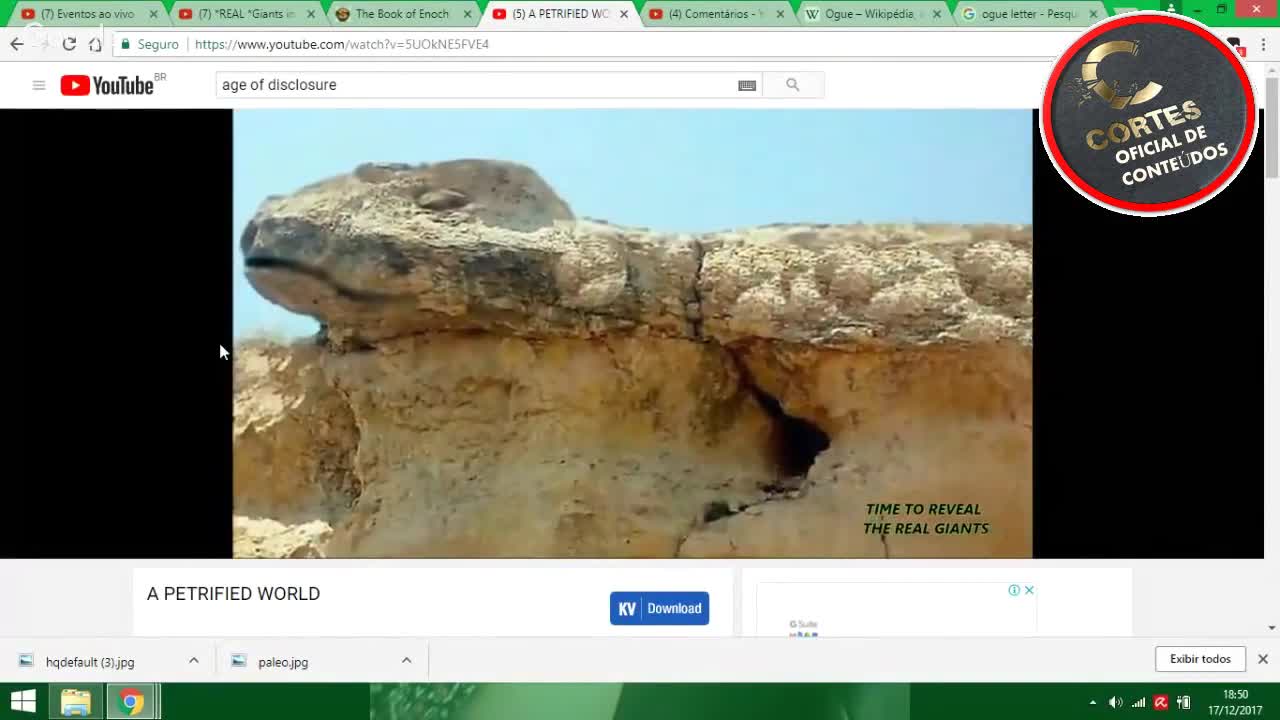Close the G Suite advertisement
Image resolution: width=1280 pixels, height=720 pixels.
pos(1029,590)
